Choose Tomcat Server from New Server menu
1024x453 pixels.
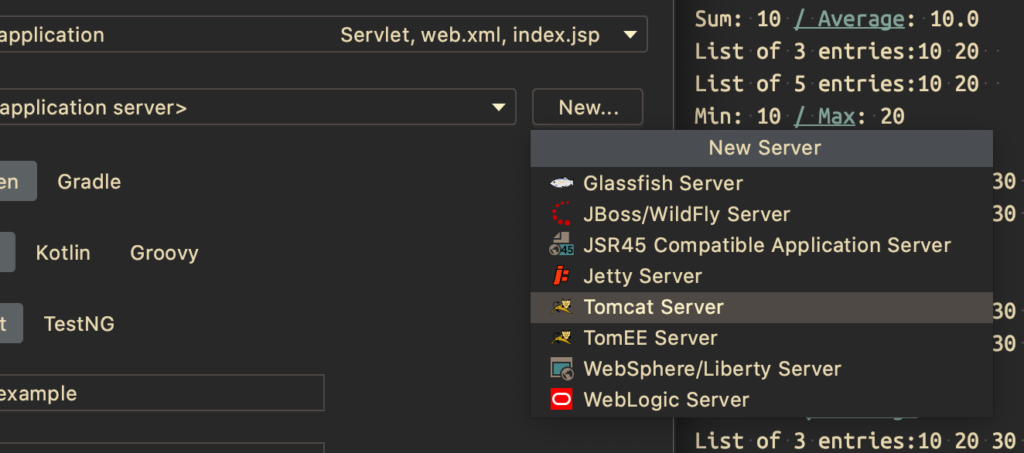coord(653,307)
